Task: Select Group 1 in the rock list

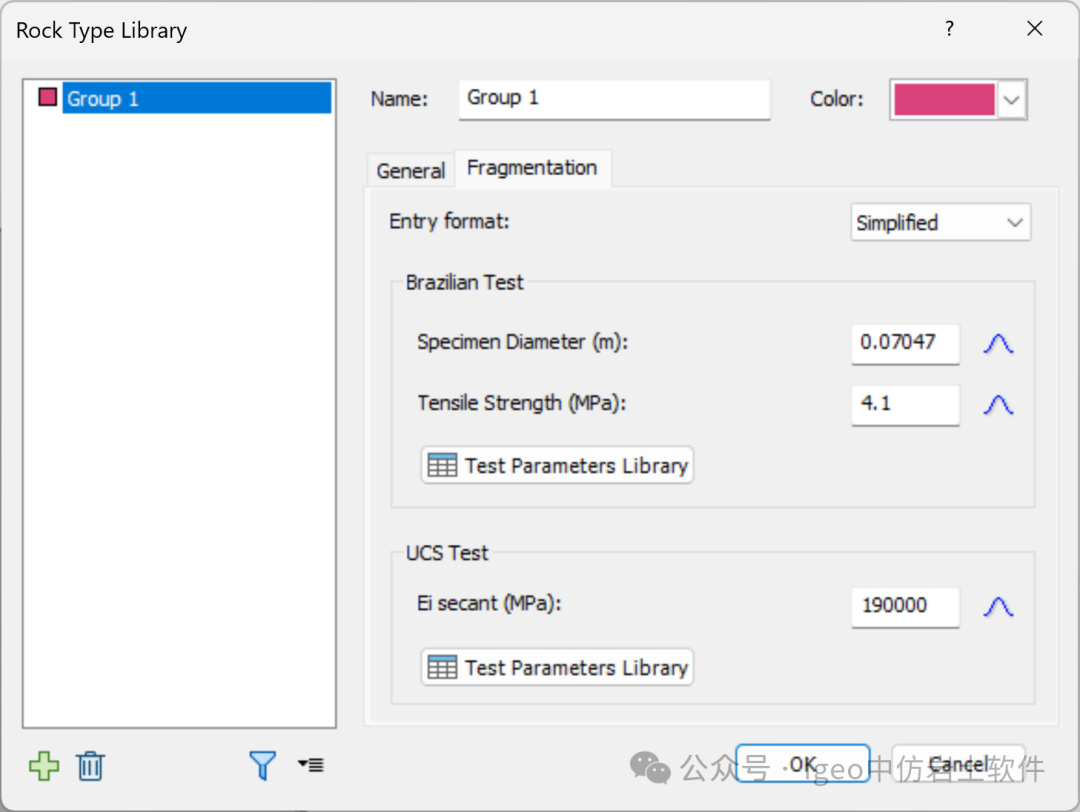Action: pos(103,98)
